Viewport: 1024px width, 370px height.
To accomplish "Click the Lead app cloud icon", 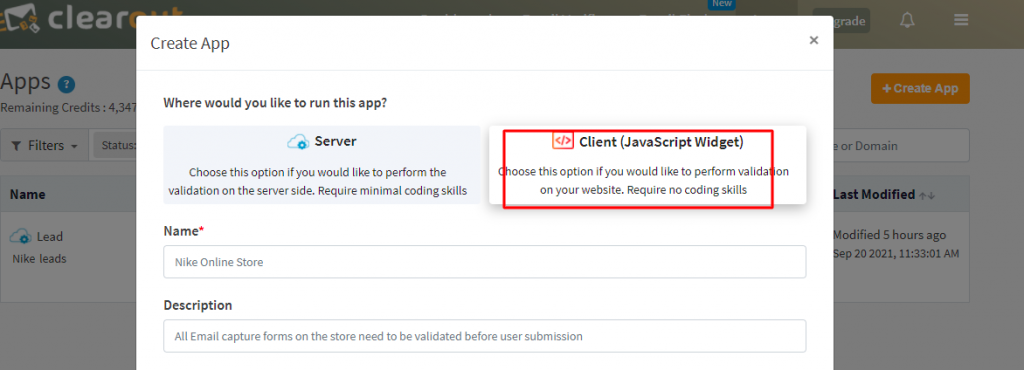I will pyautogui.click(x=21, y=236).
